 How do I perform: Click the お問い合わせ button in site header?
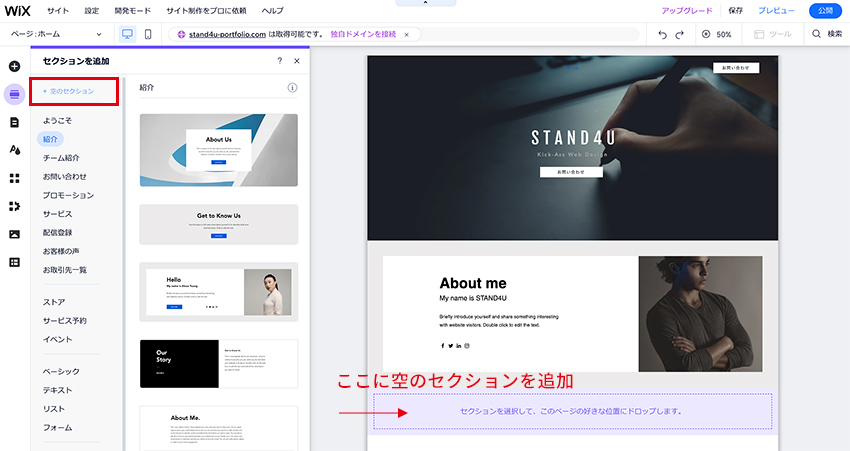coord(736,68)
